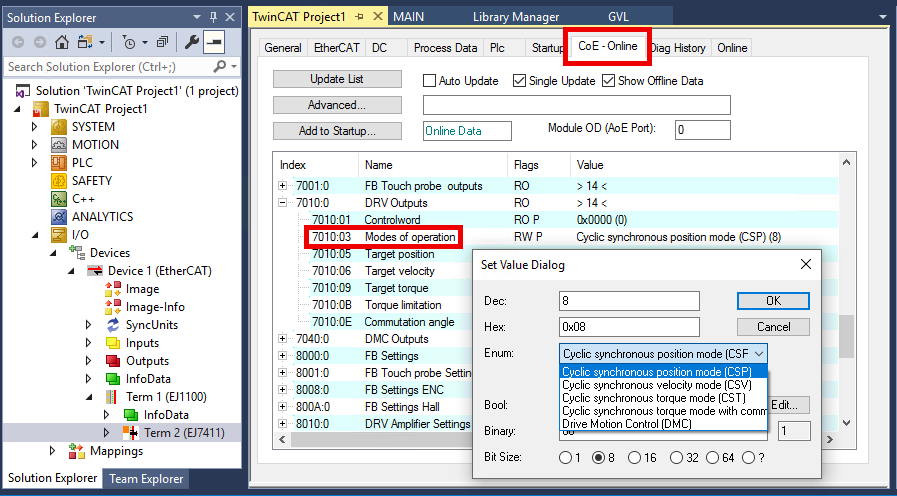Image resolution: width=897 pixels, height=496 pixels.
Task: Pin the TwinCAT Project1 document tab
Action: (359, 17)
